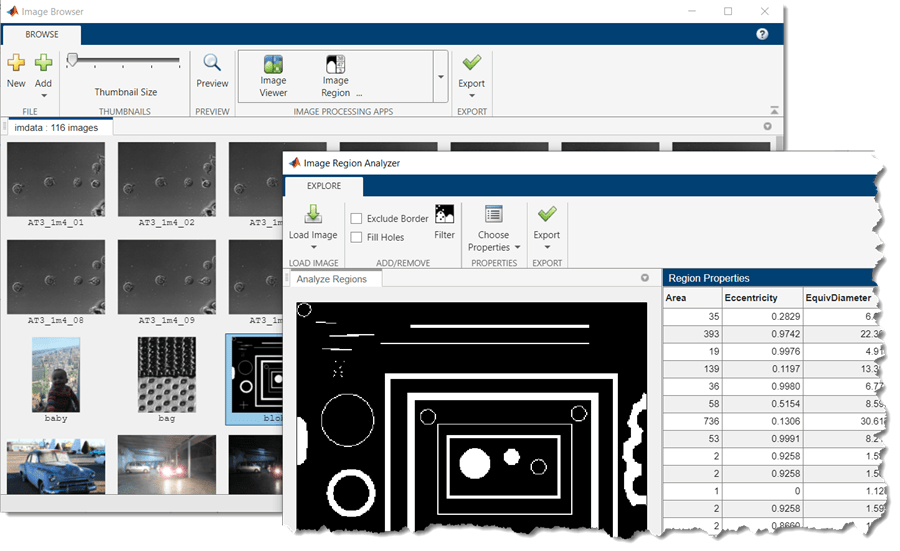This screenshot has width=900, height=551.
Task: Launch the Image Viewer app
Action: pyautogui.click(x=273, y=66)
